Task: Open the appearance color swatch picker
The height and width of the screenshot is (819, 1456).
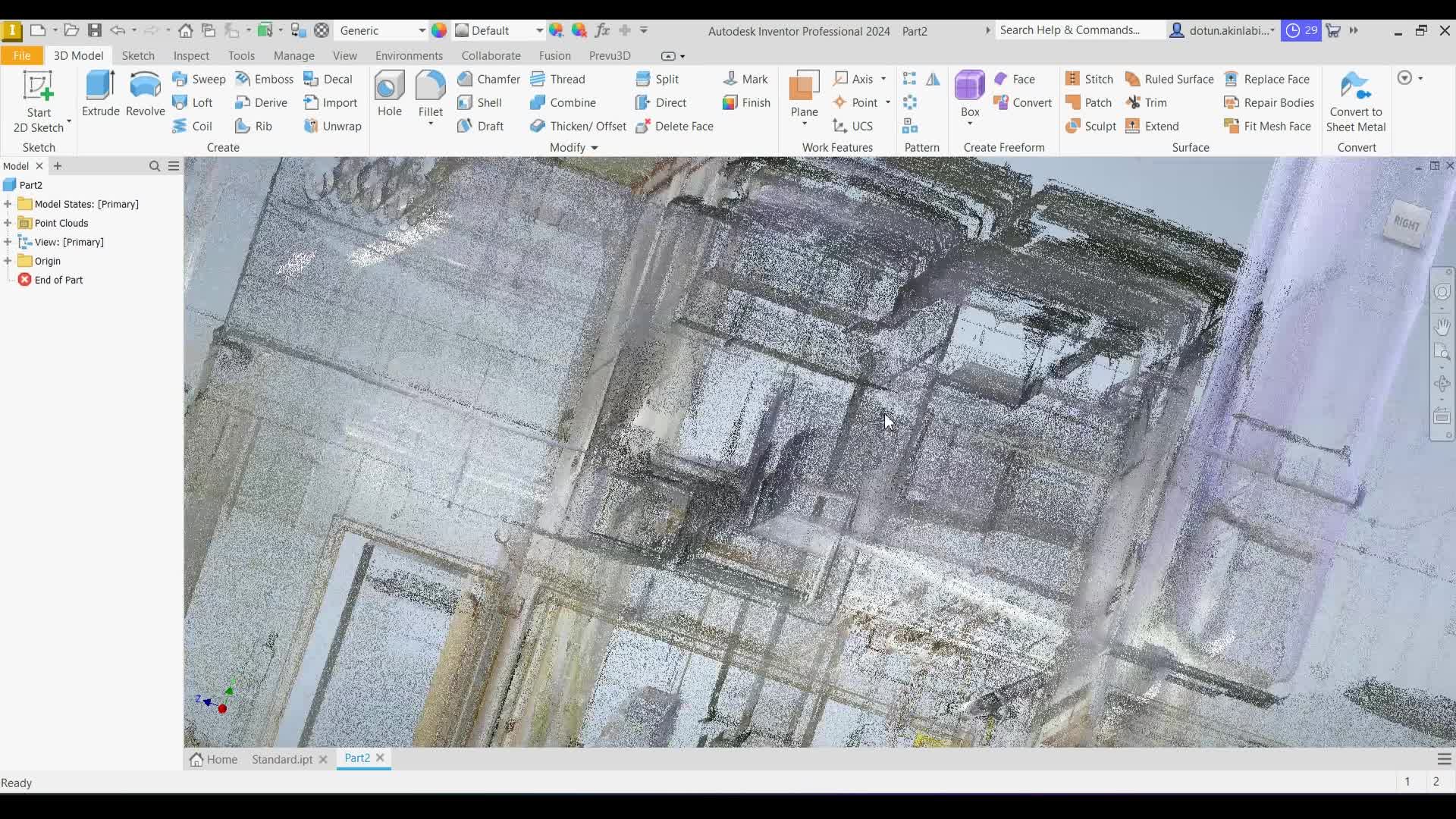Action: 440,31
